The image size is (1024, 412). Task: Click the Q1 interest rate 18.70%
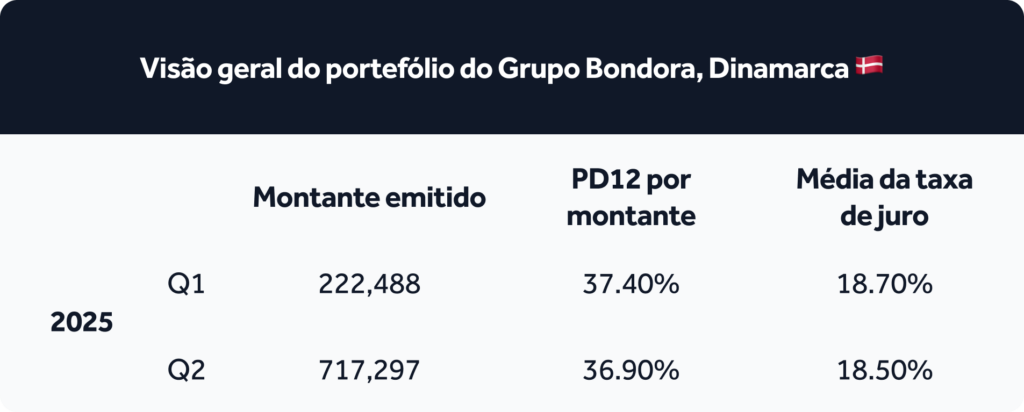point(884,285)
